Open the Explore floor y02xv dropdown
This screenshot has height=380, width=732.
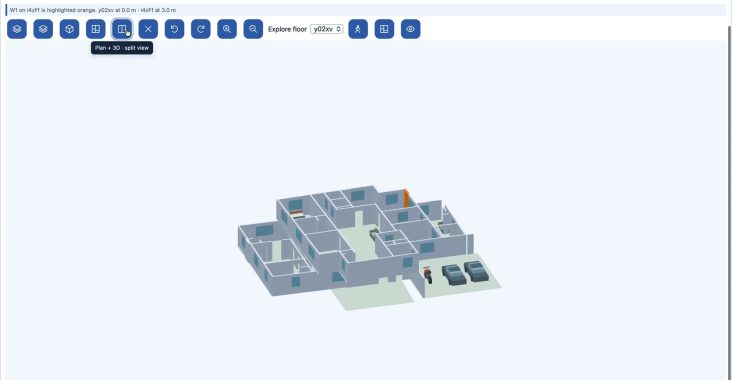click(x=327, y=29)
